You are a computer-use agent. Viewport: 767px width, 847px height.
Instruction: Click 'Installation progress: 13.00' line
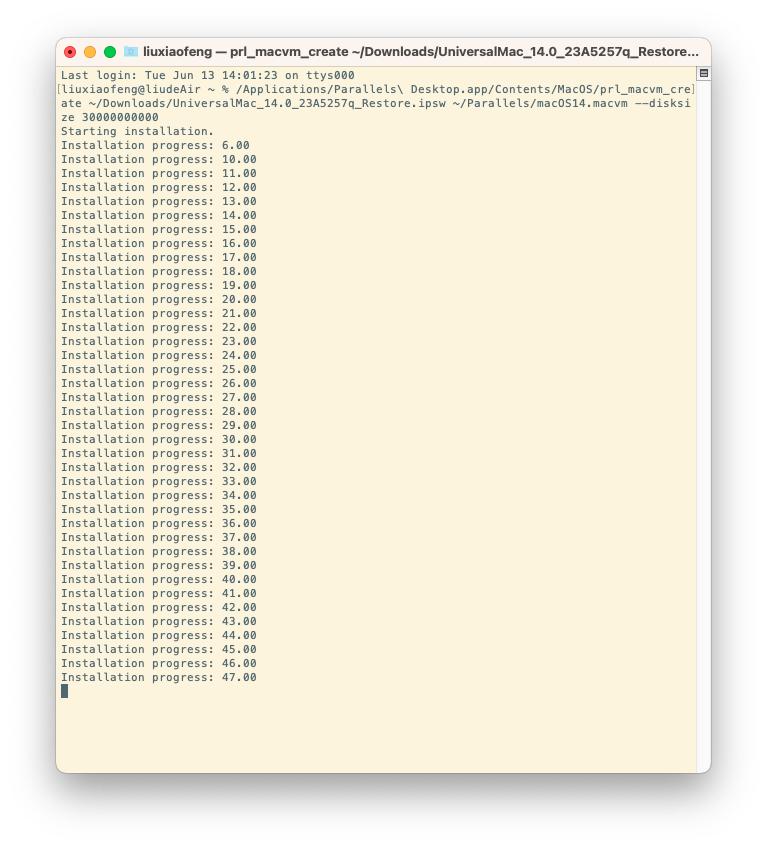158,201
